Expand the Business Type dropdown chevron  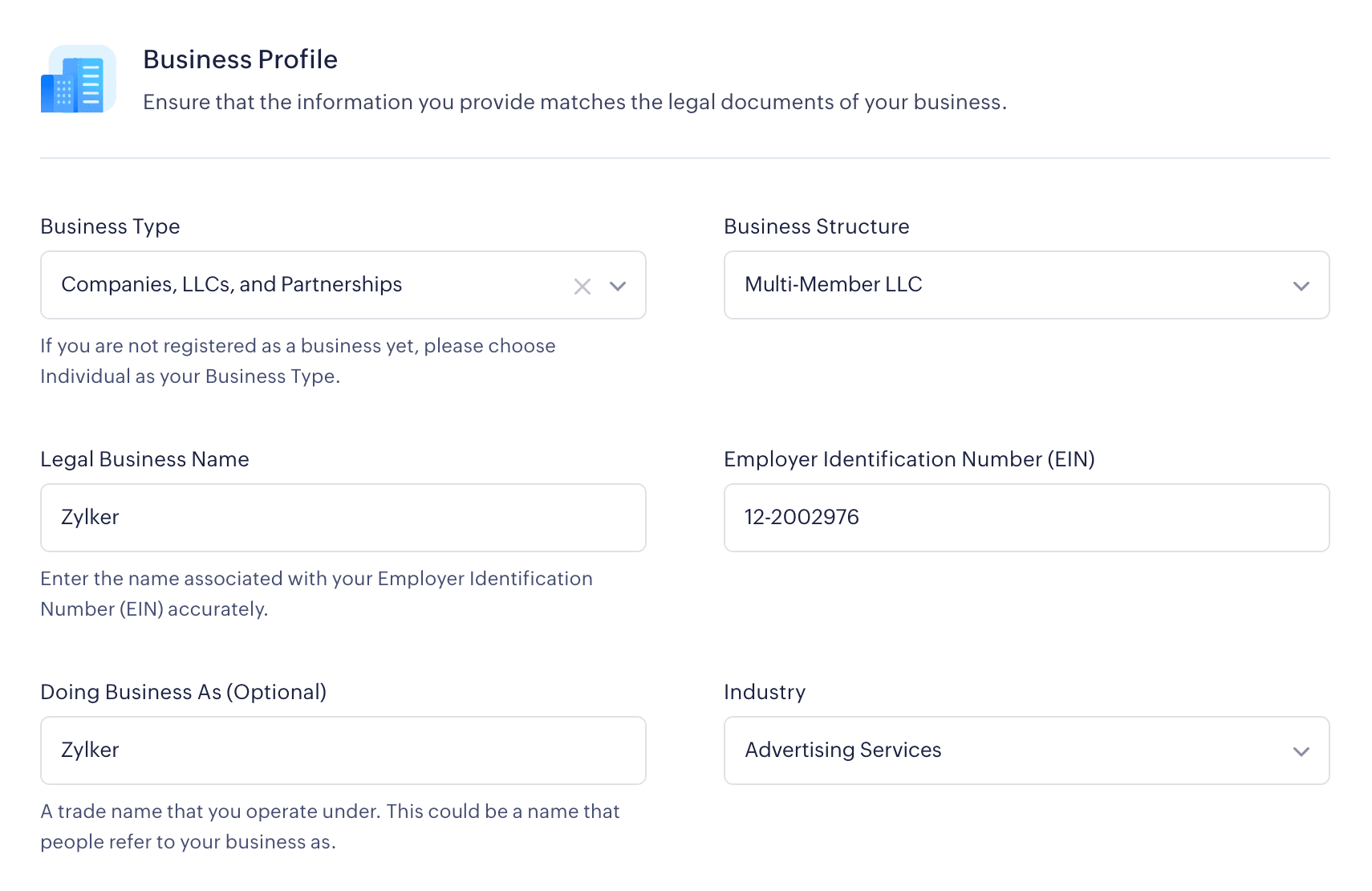point(618,287)
